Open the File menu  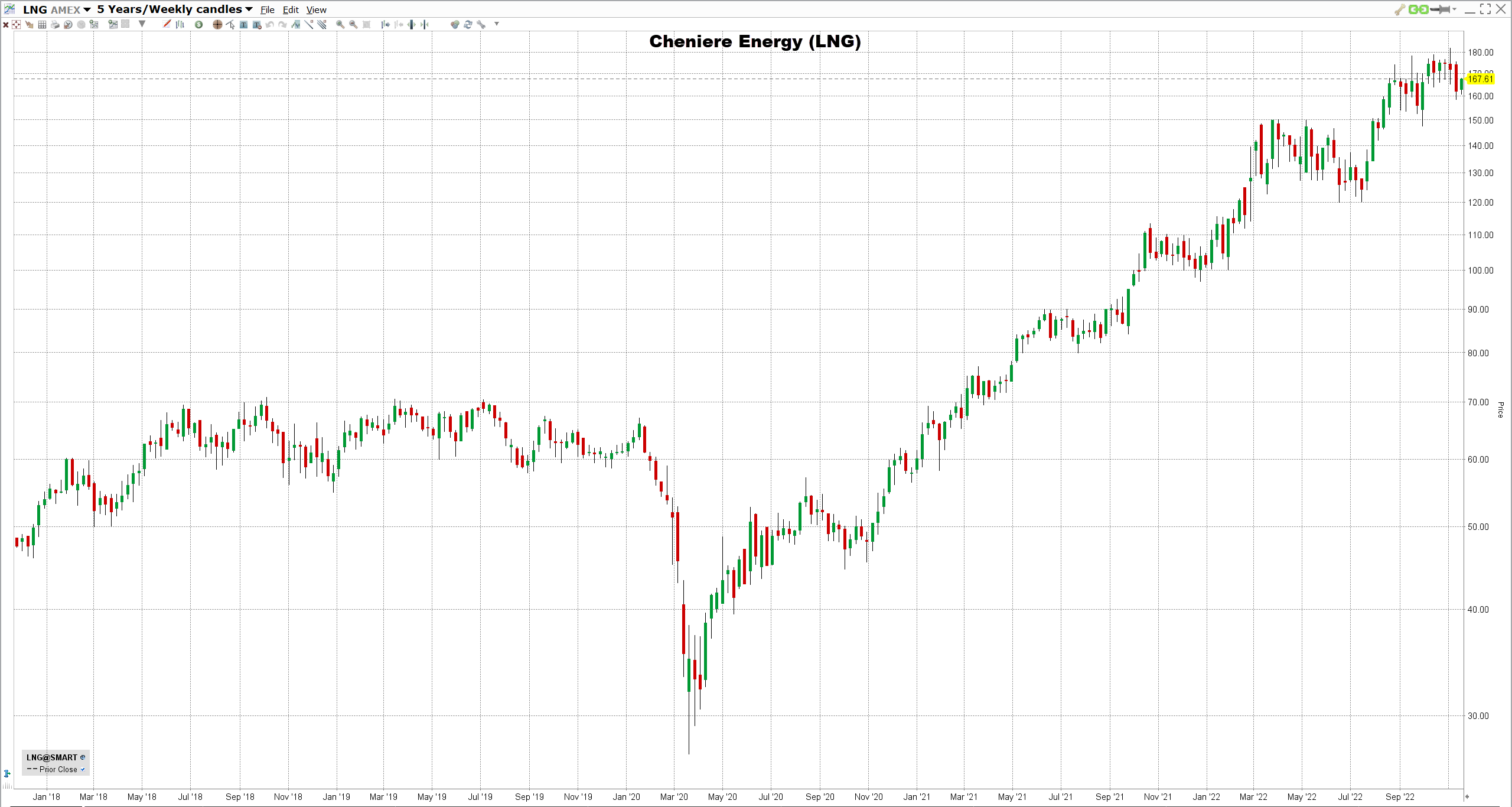point(268,10)
